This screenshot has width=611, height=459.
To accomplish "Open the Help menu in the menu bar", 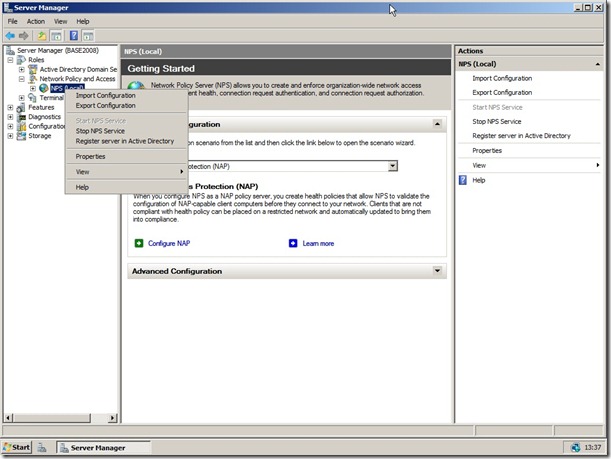I will [83, 21].
